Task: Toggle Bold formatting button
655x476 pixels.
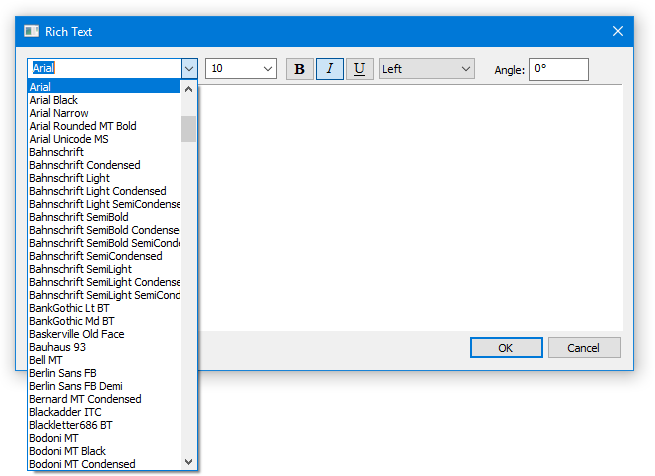Action: (300, 69)
